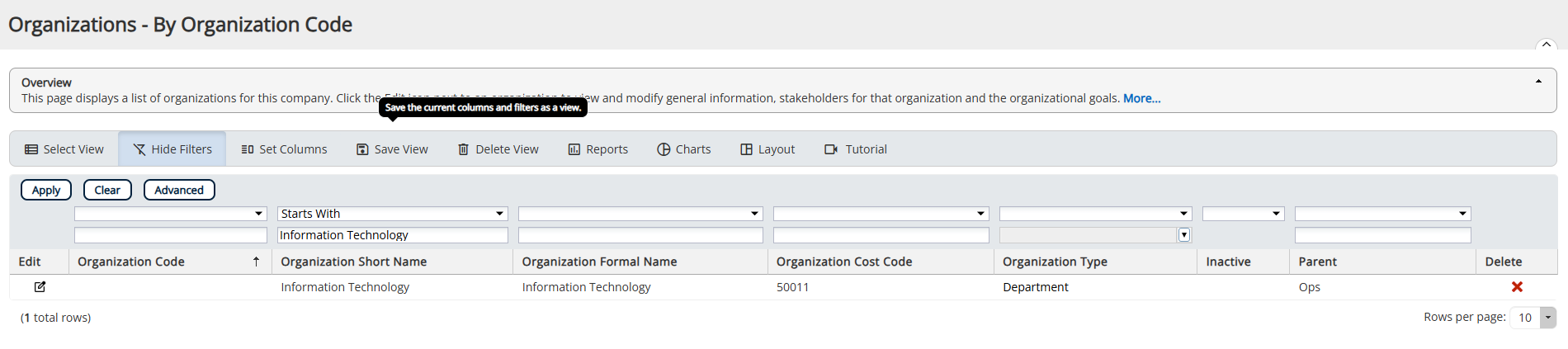Screen dimensions: 1568x349
Task: Sort by Organization Short Name header
Action: pyautogui.click(x=354, y=262)
